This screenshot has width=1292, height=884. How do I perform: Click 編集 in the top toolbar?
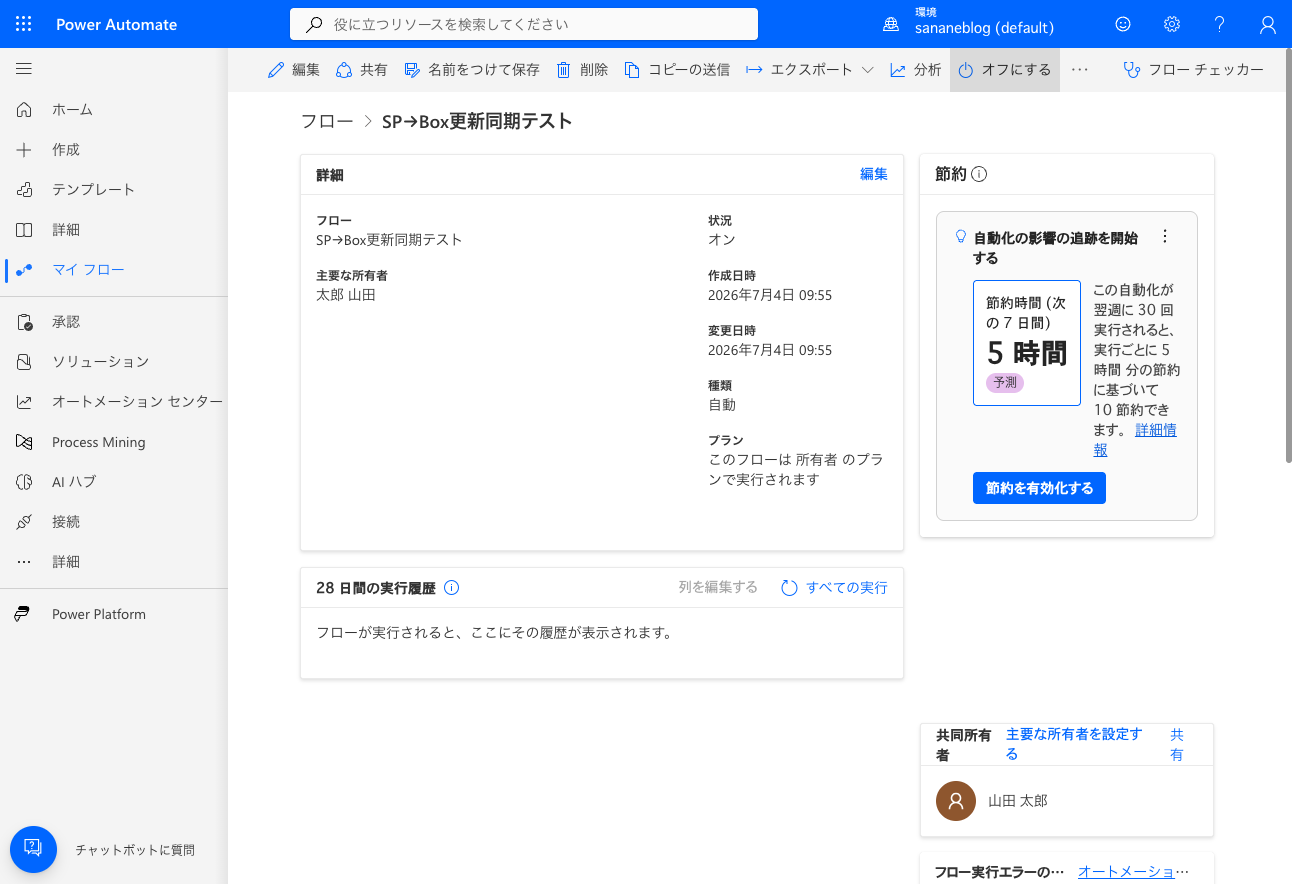click(x=294, y=70)
